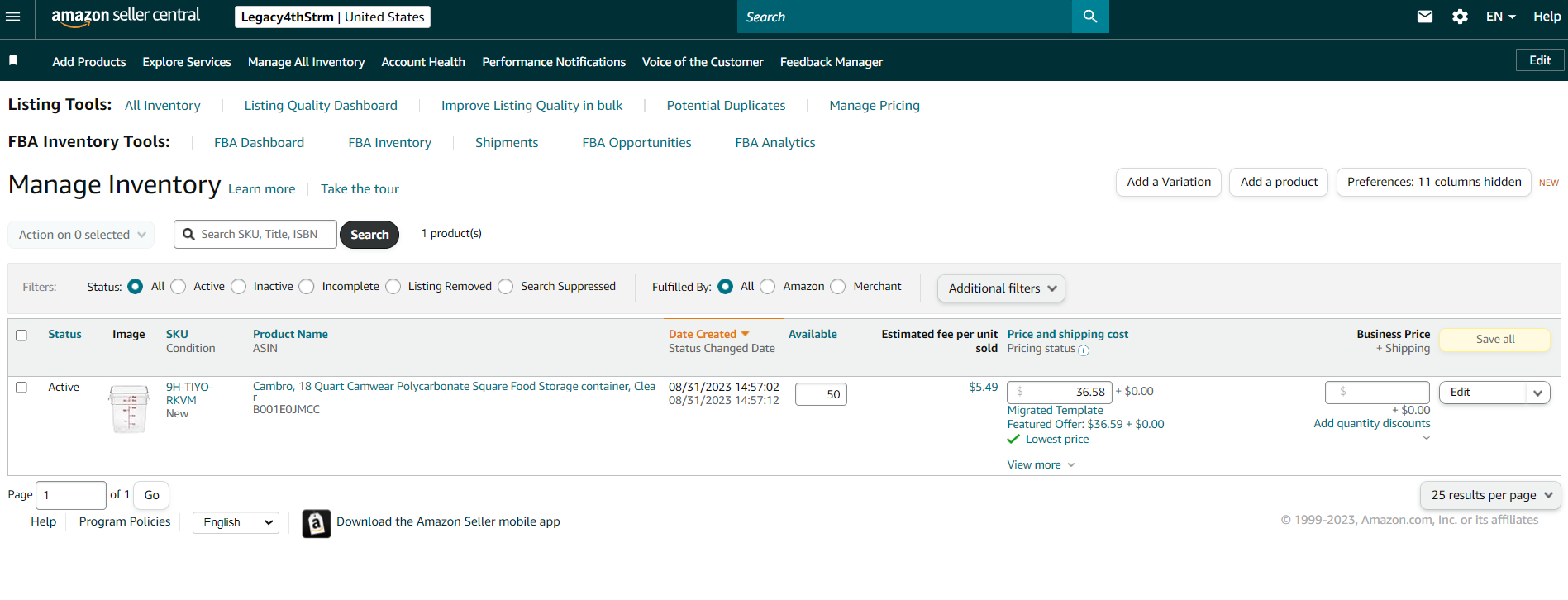Click the black Search inventory button
The height and width of the screenshot is (600, 1568).
369,235
